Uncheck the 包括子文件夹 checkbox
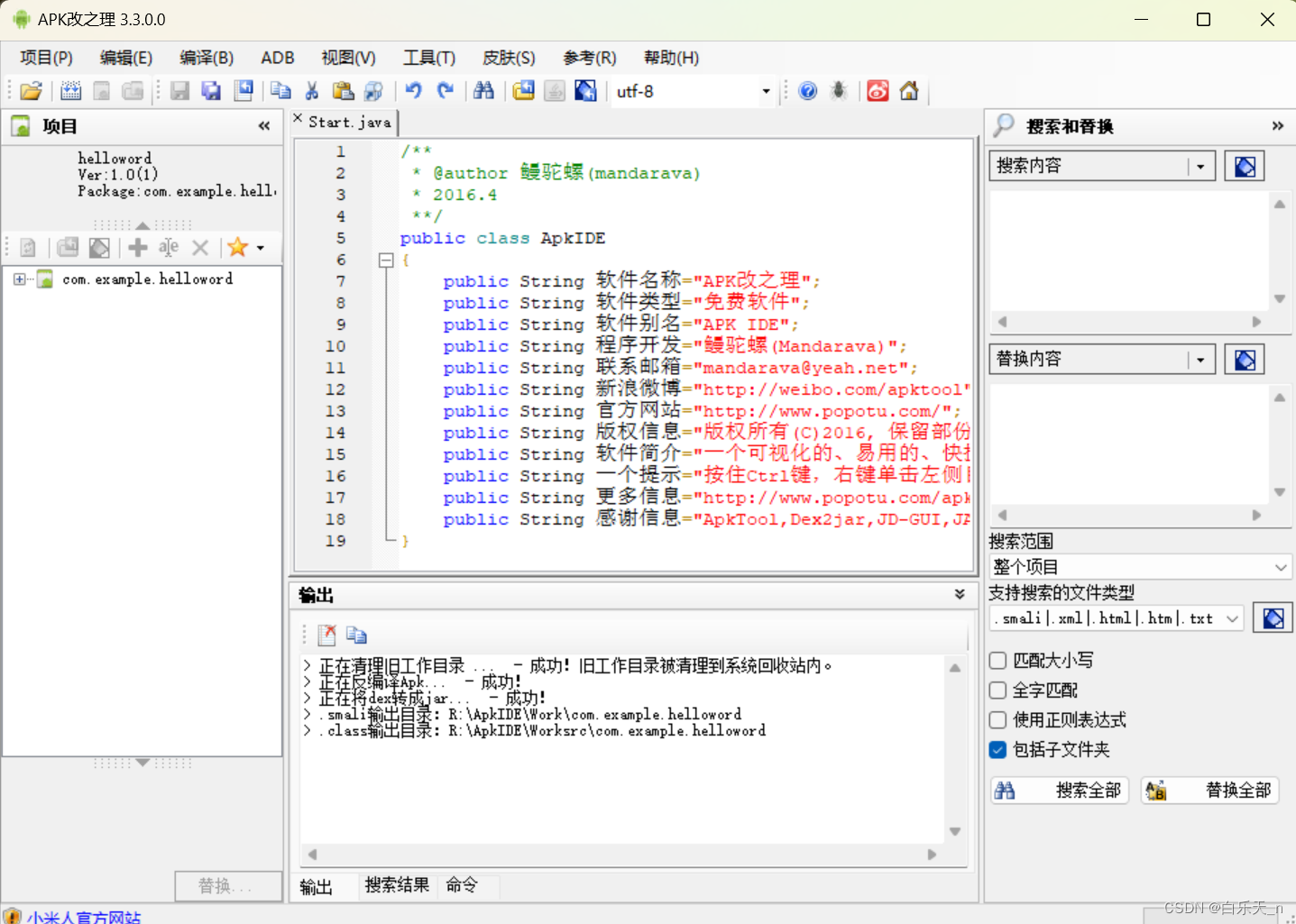This screenshot has width=1296, height=924. pyautogui.click(x=998, y=750)
